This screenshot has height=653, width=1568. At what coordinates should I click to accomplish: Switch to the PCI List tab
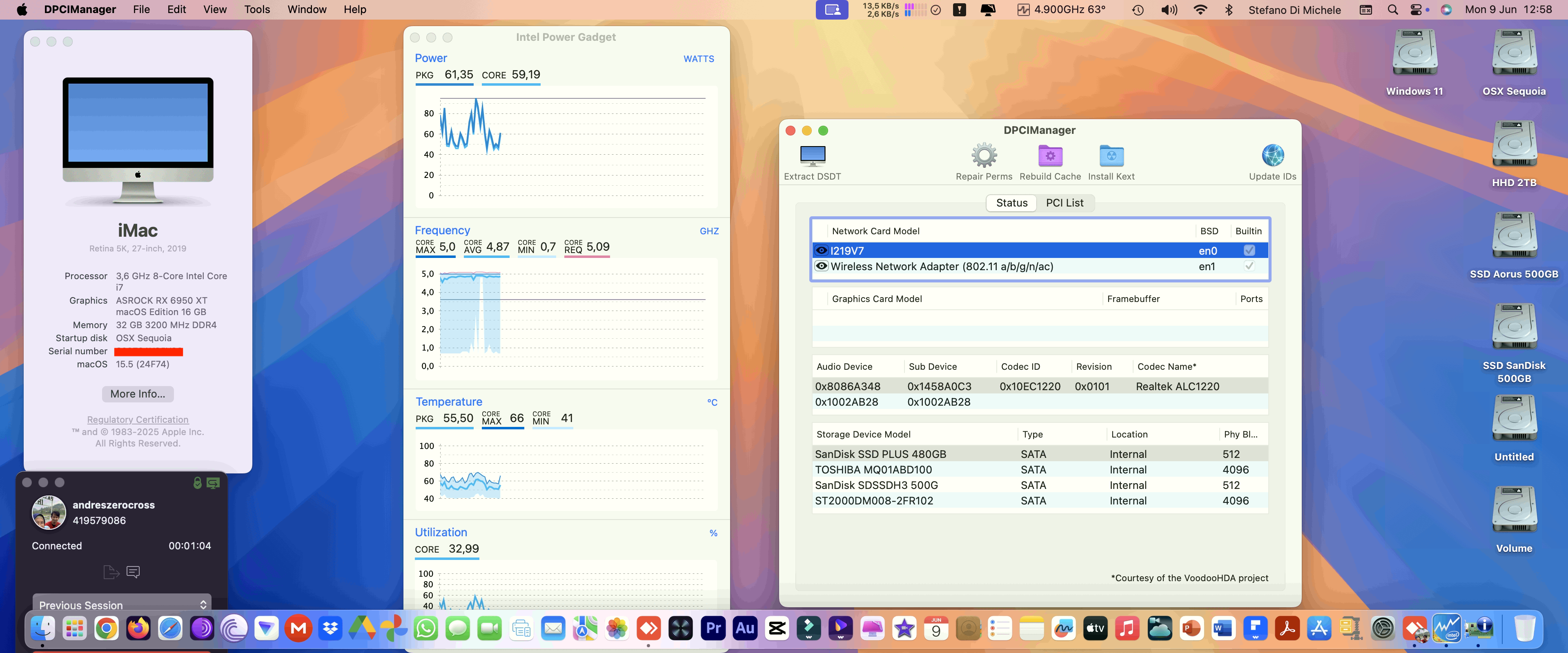[x=1065, y=203]
